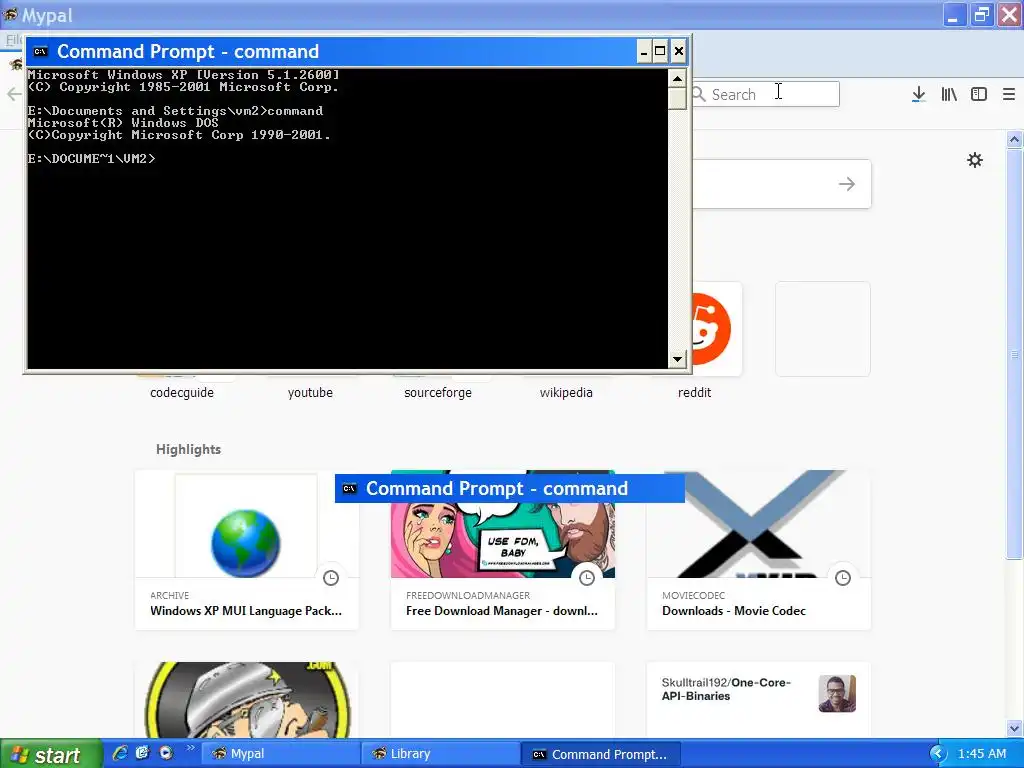This screenshot has height=768, width=1024.
Task: Click the blank highlight card in bottom row
Action: click(x=502, y=700)
